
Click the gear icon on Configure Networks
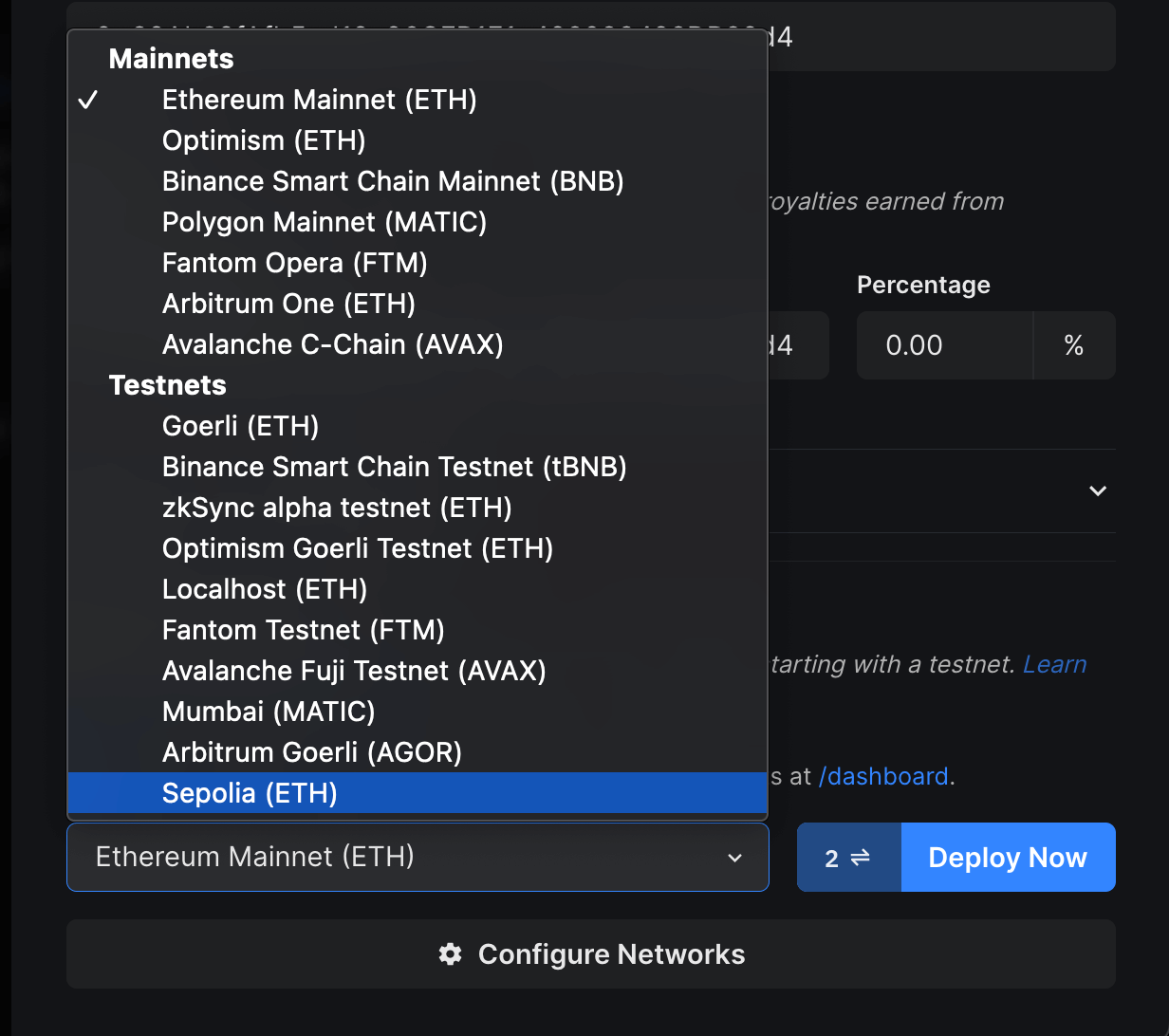point(450,954)
